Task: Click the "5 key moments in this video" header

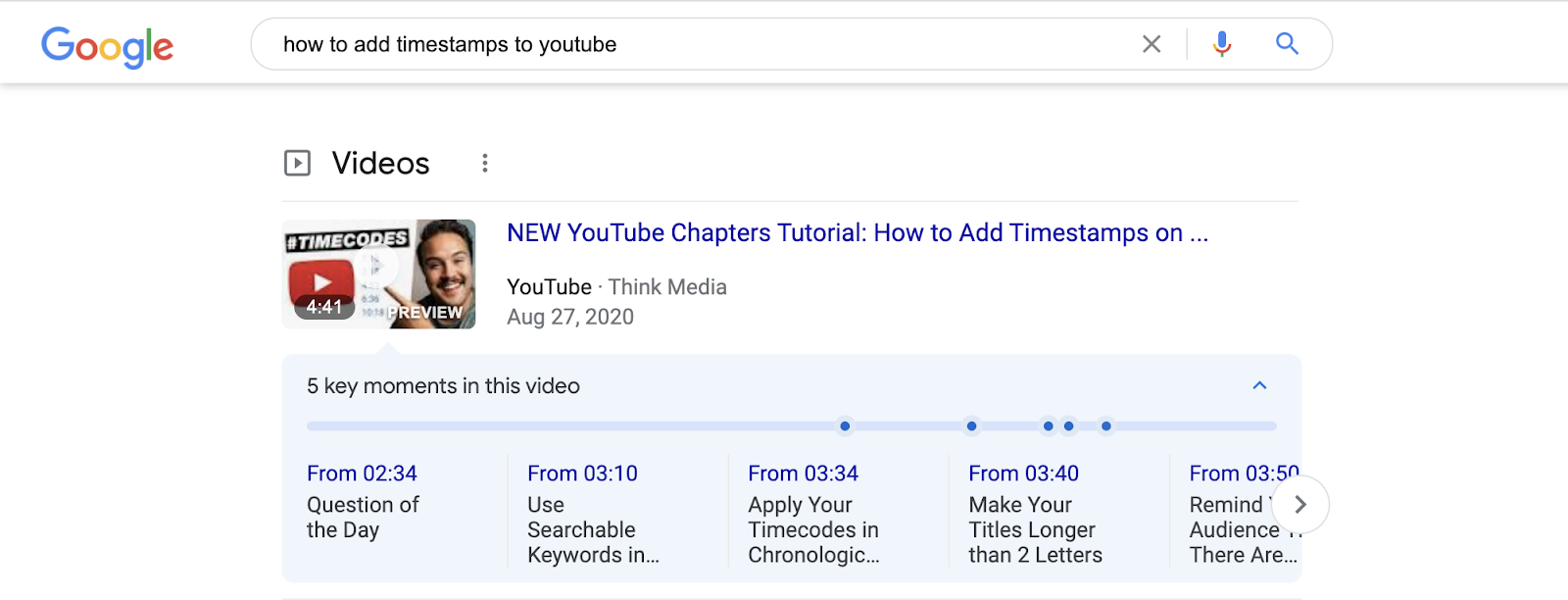Action: tap(443, 386)
